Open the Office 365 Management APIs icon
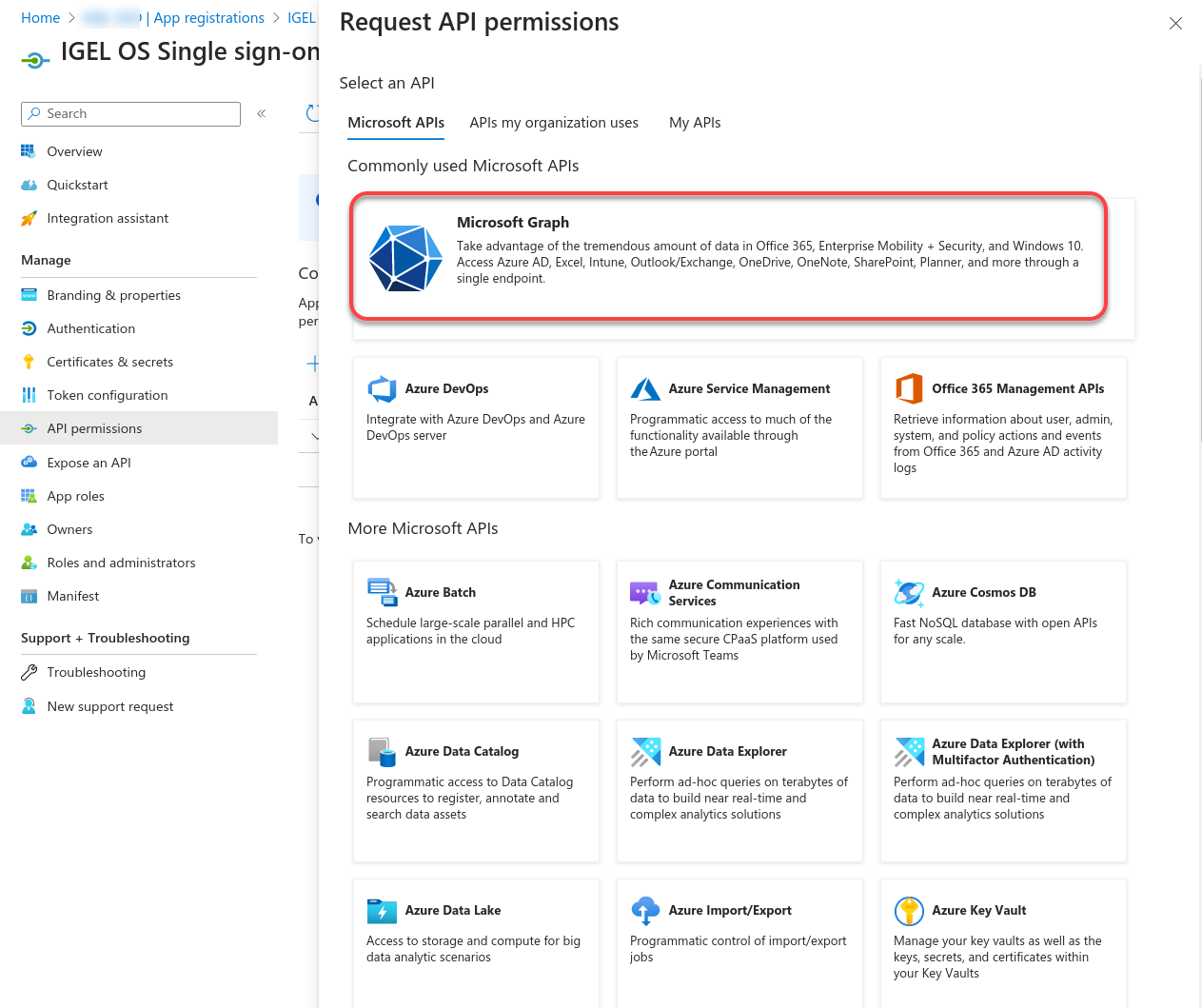1202x1008 pixels. pyautogui.click(x=909, y=389)
